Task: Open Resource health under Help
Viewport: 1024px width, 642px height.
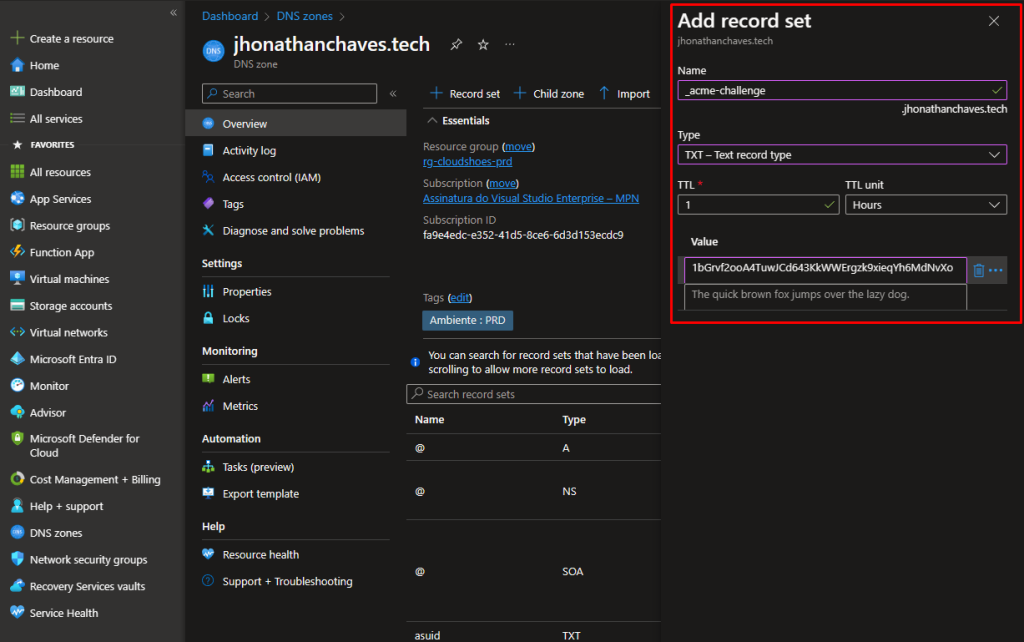Action: point(261,555)
